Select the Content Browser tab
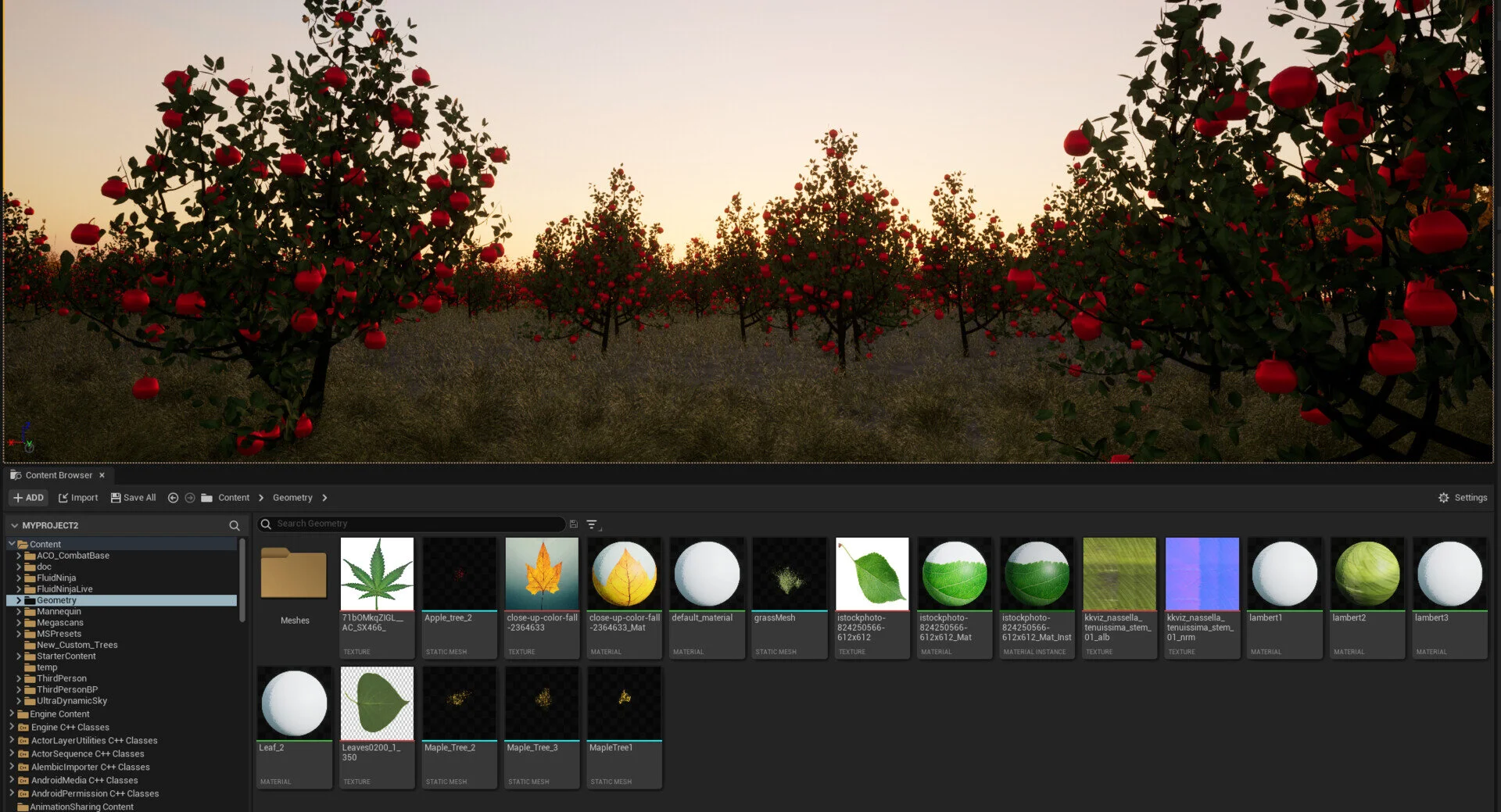Viewport: 1501px width, 812px height. 59,475
